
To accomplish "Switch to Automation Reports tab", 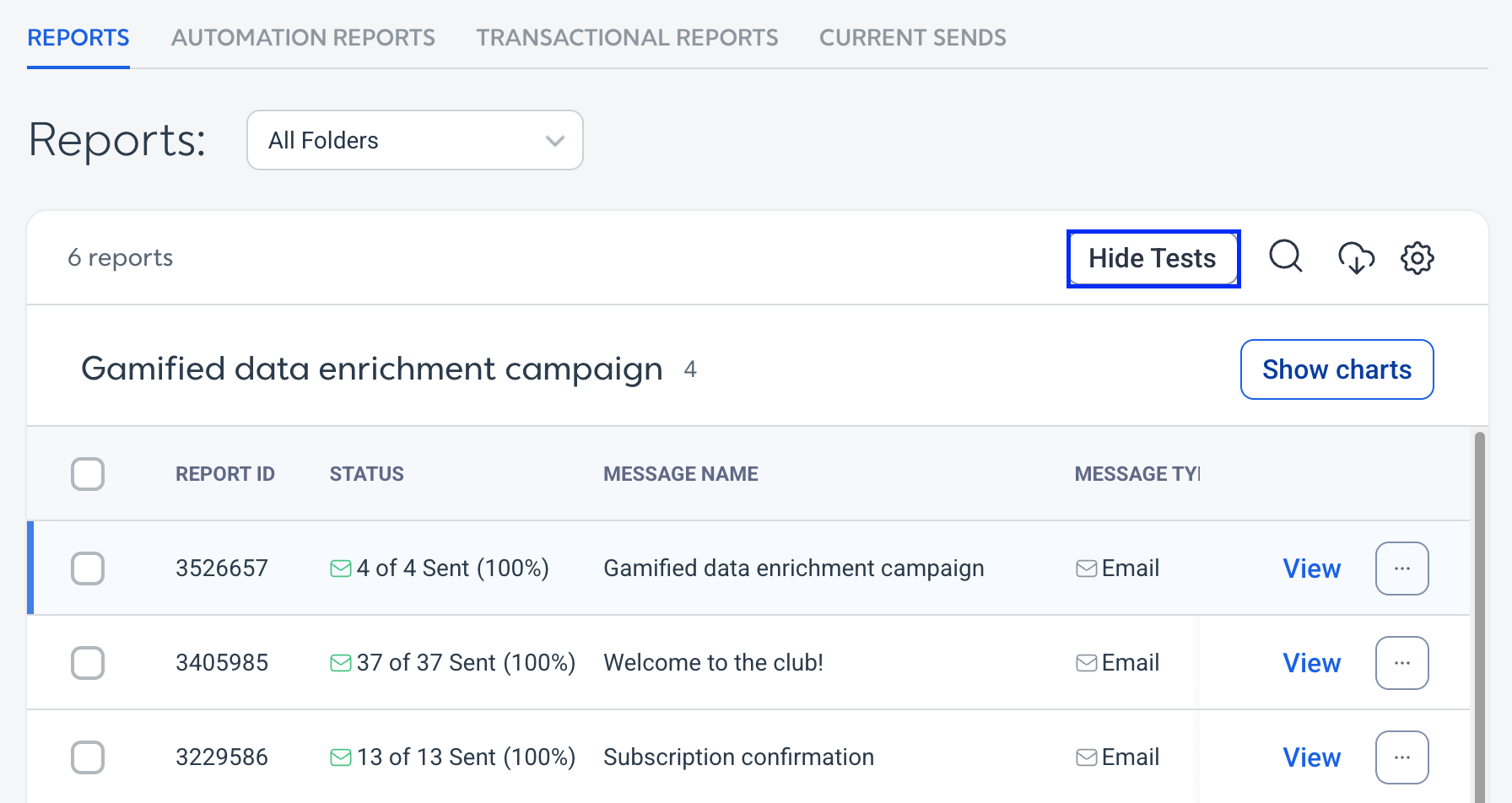I will click(x=303, y=38).
